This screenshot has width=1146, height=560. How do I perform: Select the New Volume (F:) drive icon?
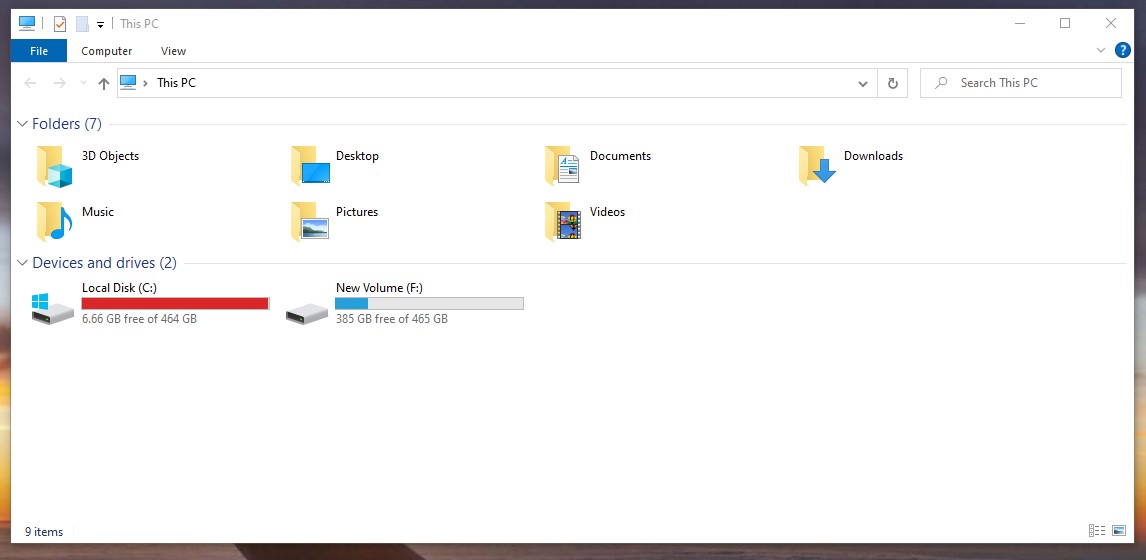click(x=307, y=313)
